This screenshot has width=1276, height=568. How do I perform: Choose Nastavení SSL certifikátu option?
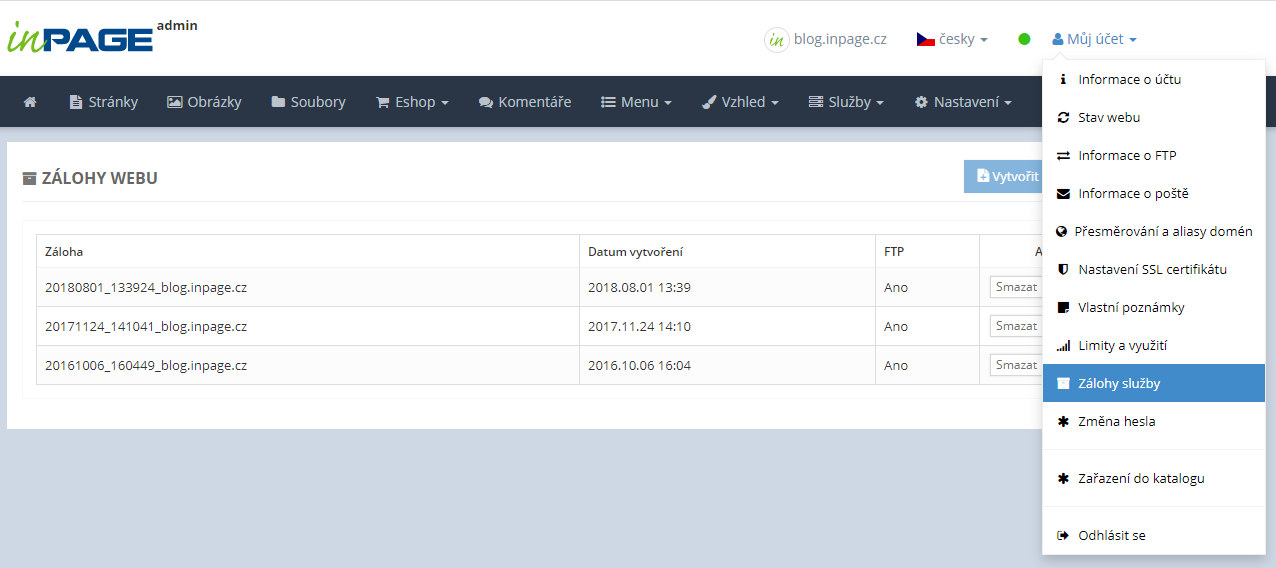click(x=1152, y=269)
